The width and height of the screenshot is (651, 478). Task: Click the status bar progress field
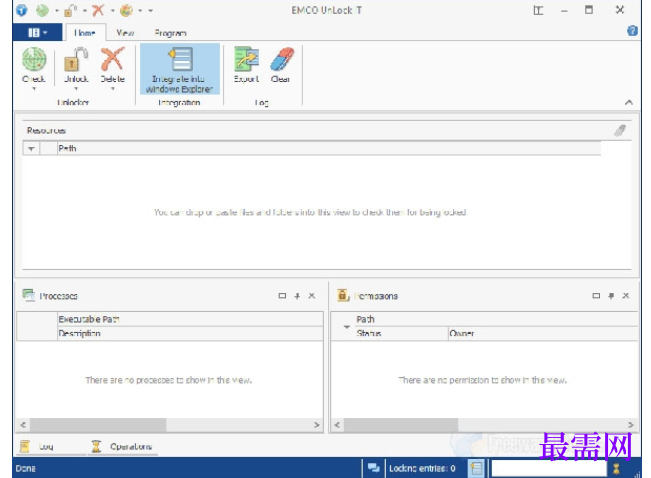[x=549, y=468]
